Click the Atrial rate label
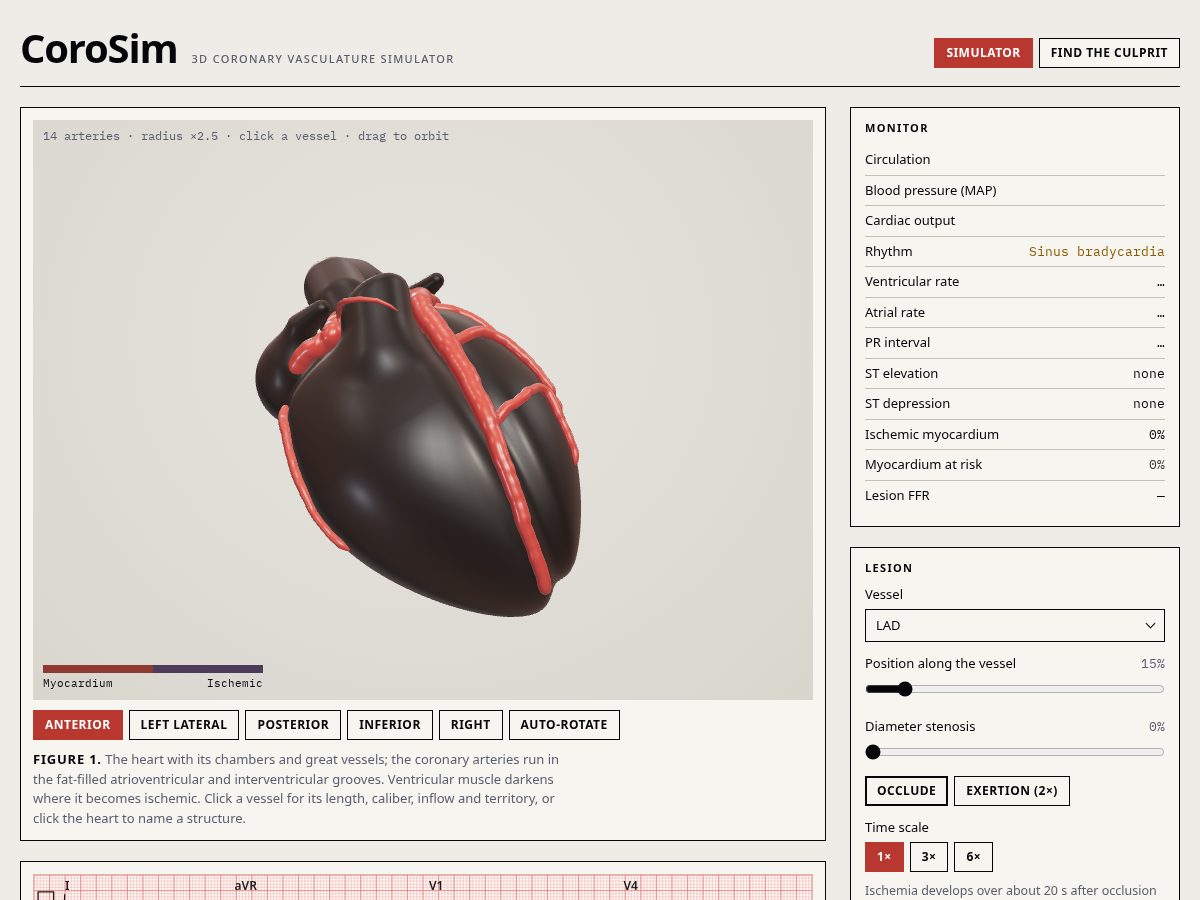 pyautogui.click(x=895, y=312)
